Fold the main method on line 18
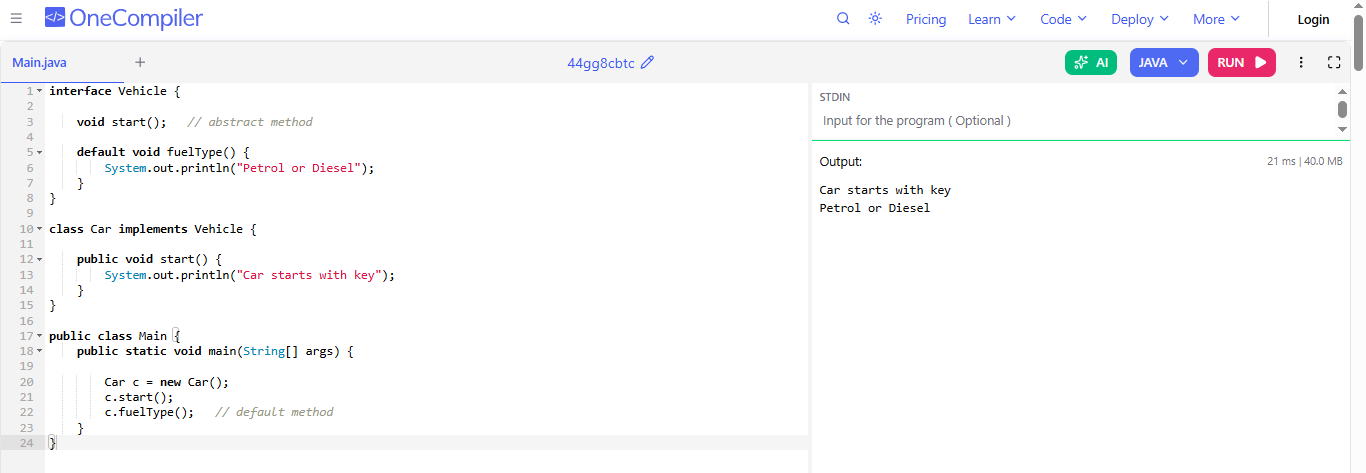Image resolution: width=1366 pixels, height=473 pixels. point(39,351)
